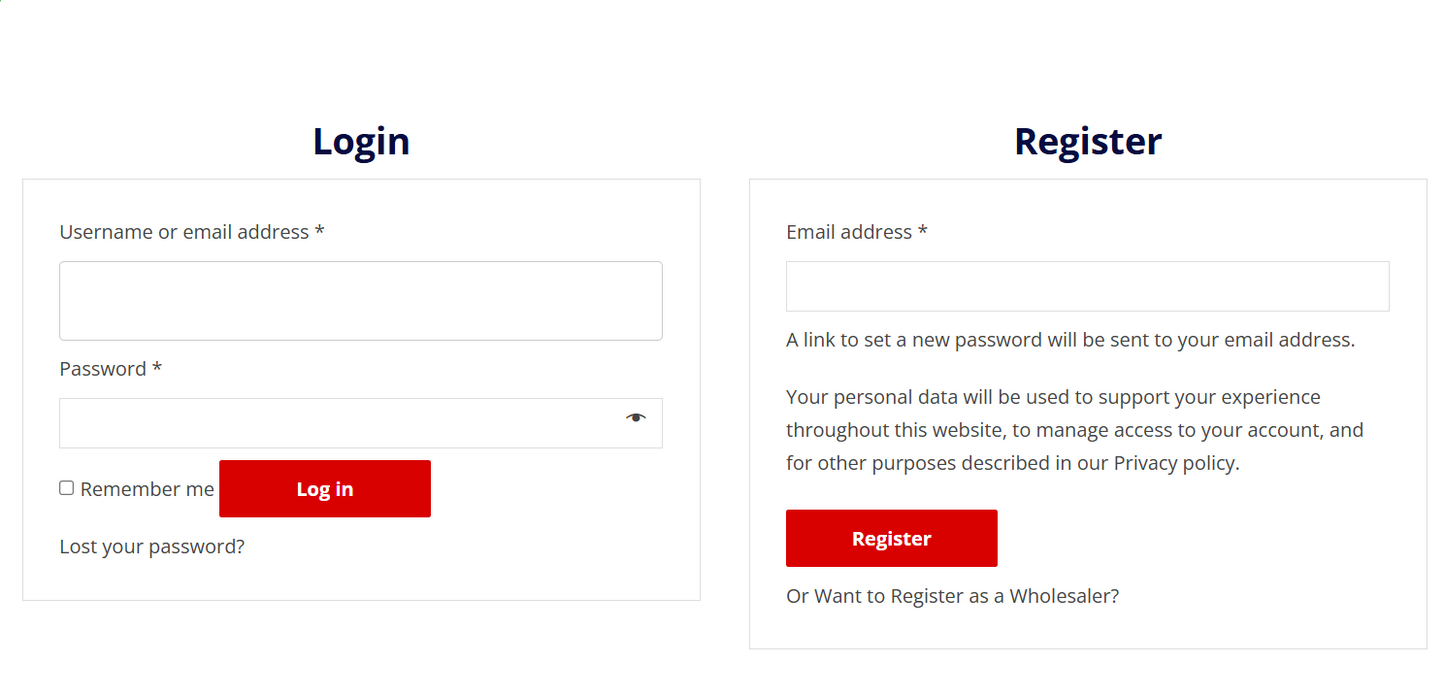Click the asterisk beside the Password label
The image size is (1445, 696).
click(157, 368)
